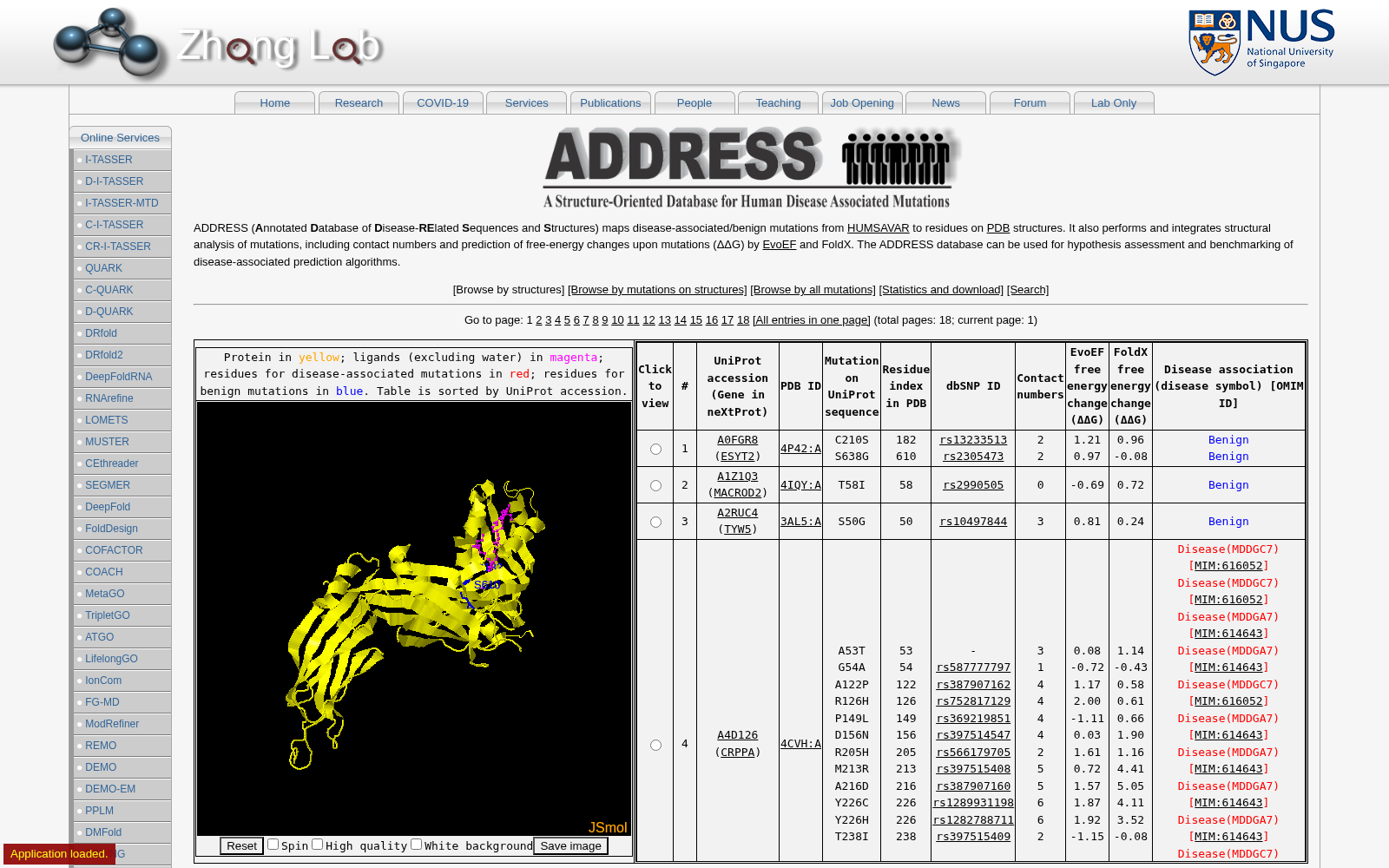The width and height of the screenshot is (1389, 868).
Task: Open UniProt accession A4D126
Action: (x=737, y=735)
